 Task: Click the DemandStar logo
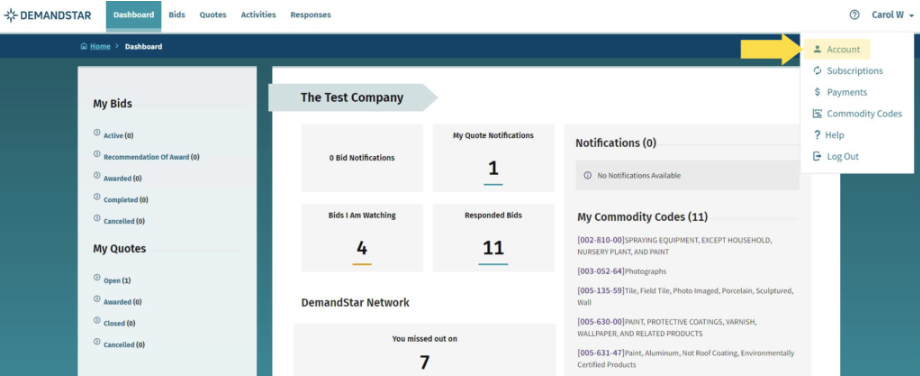click(x=48, y=15)
